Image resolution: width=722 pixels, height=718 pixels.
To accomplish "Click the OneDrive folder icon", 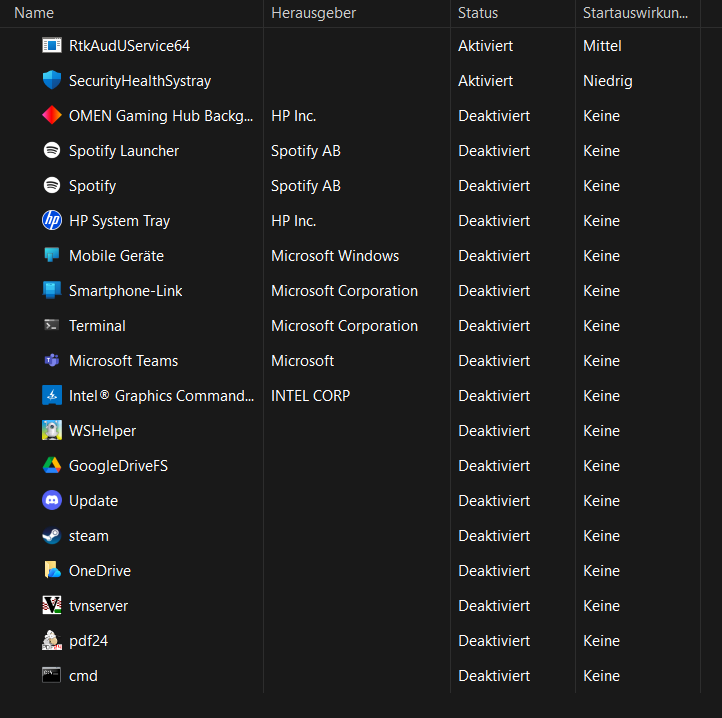I will 52,570.
